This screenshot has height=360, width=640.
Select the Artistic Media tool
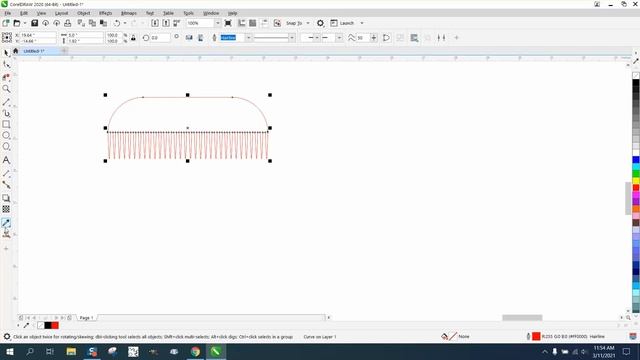(6, 113)
